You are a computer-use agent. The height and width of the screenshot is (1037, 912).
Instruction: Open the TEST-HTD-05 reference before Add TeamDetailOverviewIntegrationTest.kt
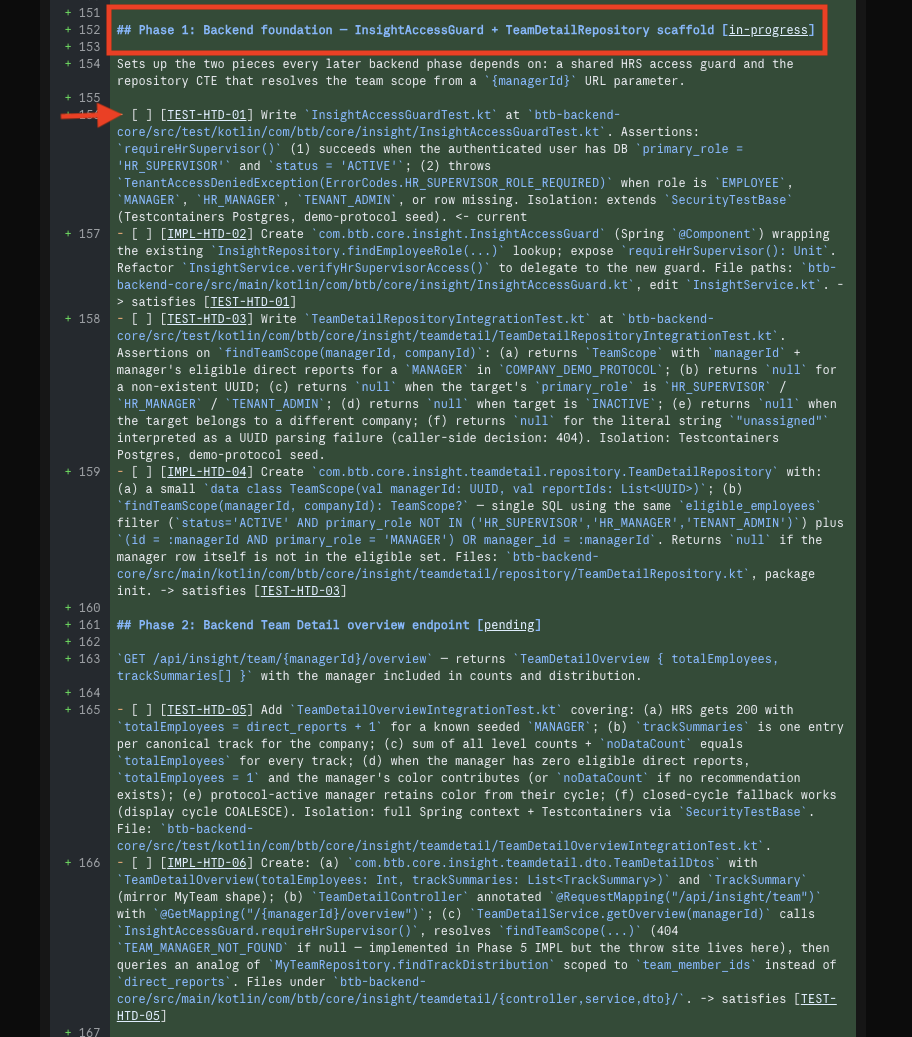click(206, 710)
